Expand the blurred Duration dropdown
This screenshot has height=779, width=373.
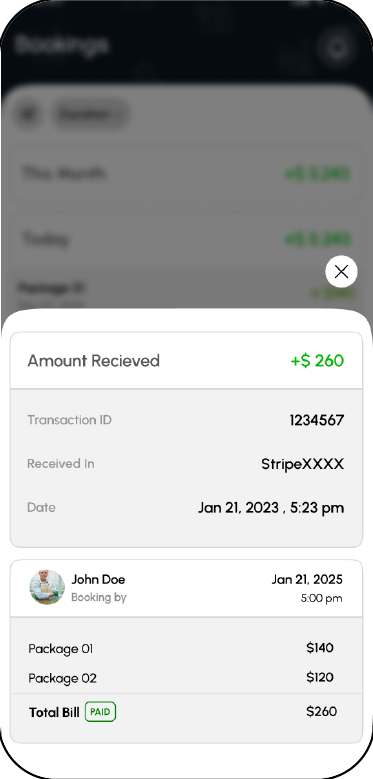(90, 114)
